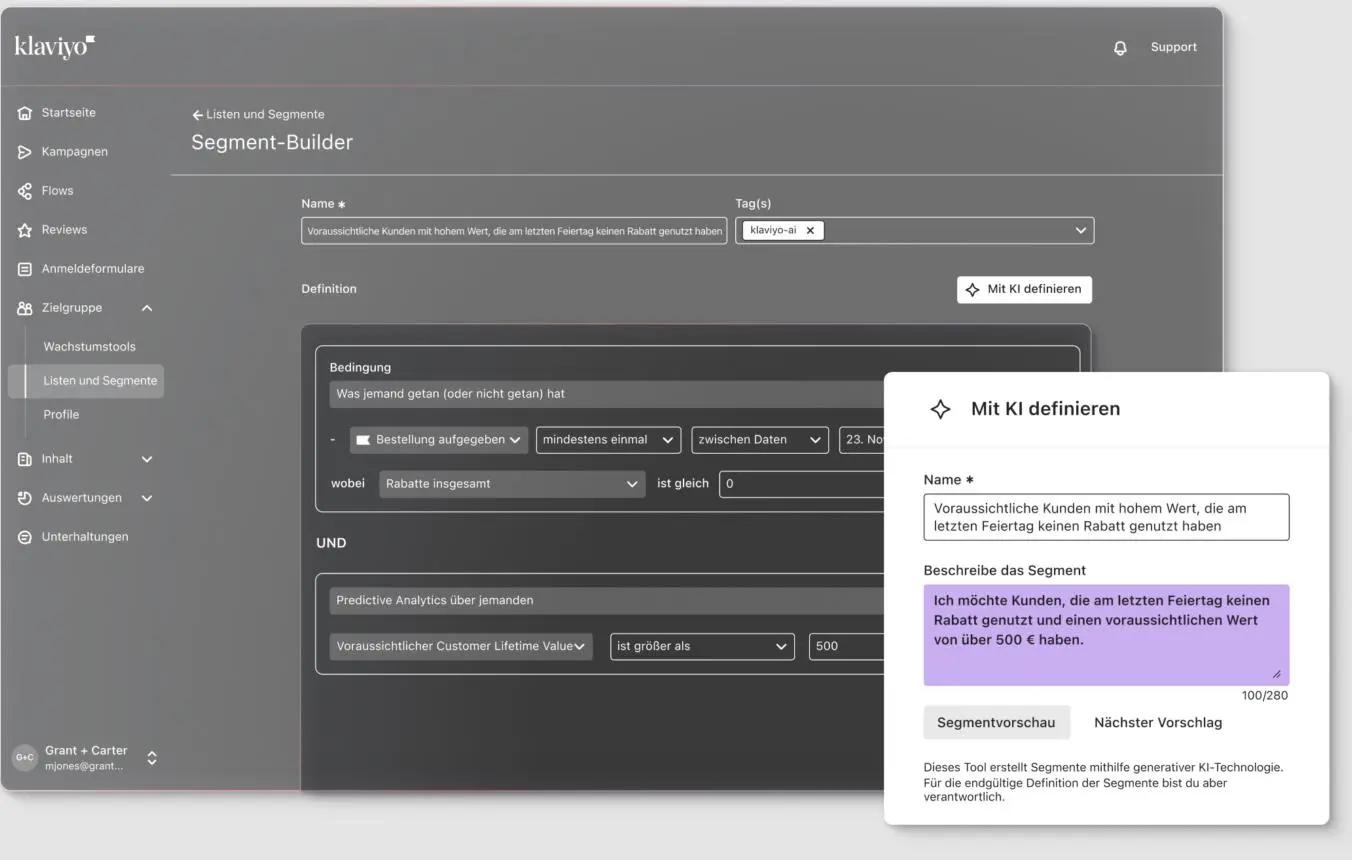The height and width of the screenshot is (860, 1352).
Task: Select Profile in the sidebar
Action: [x=61, y=413]
